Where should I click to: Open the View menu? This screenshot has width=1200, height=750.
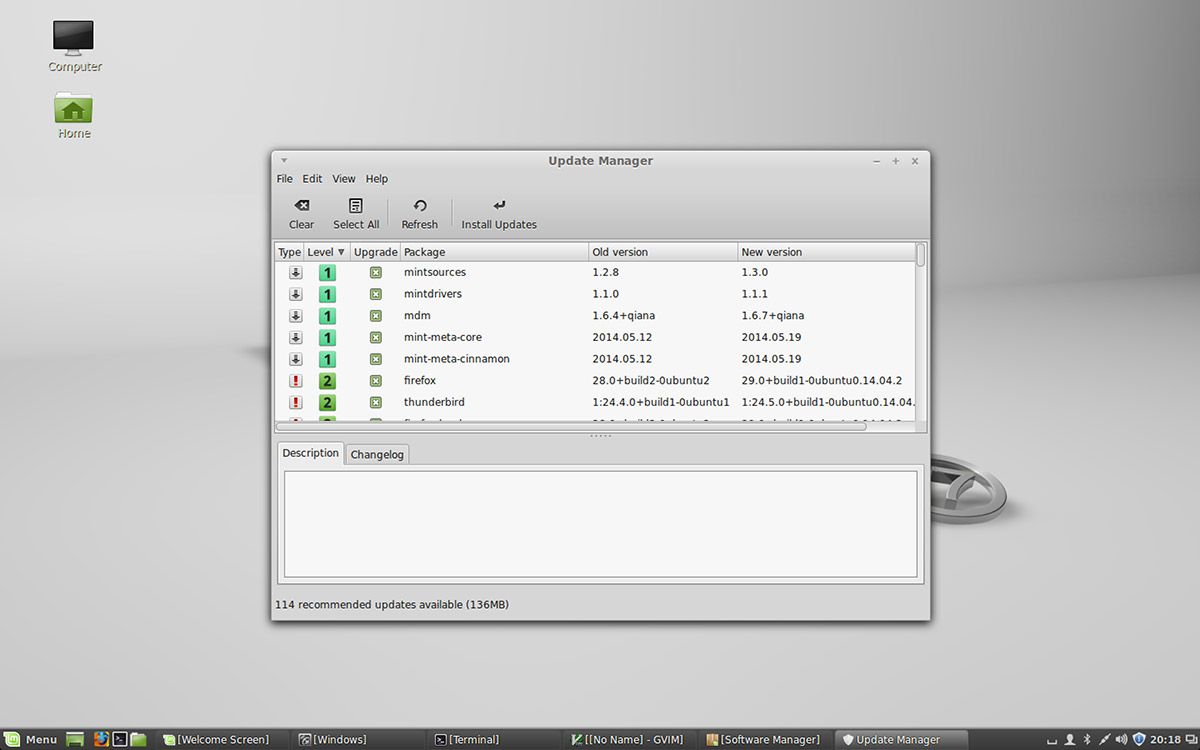(x=344, y=179)
